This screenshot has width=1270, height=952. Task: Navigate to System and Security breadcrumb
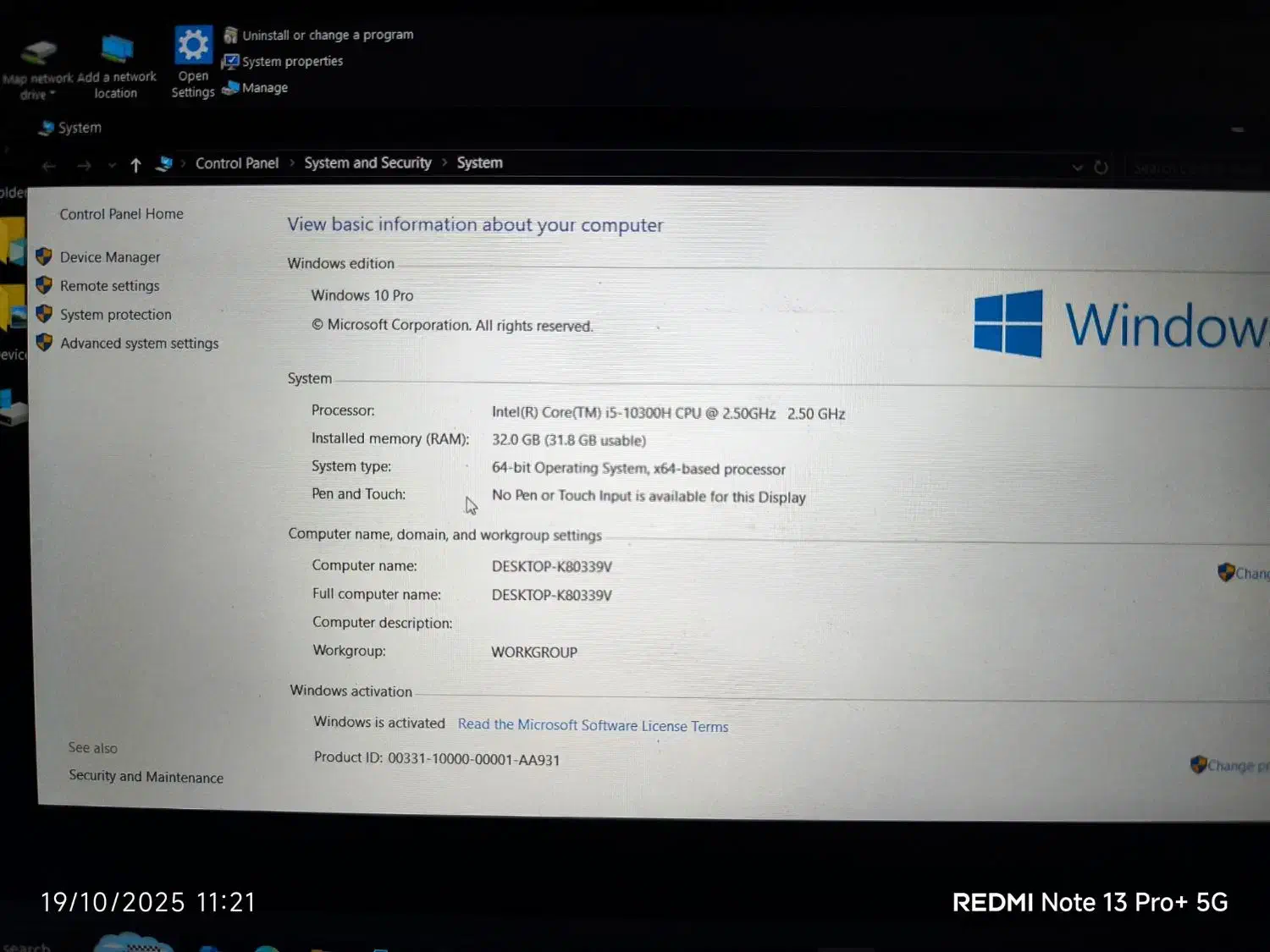[x=367, y=162]
